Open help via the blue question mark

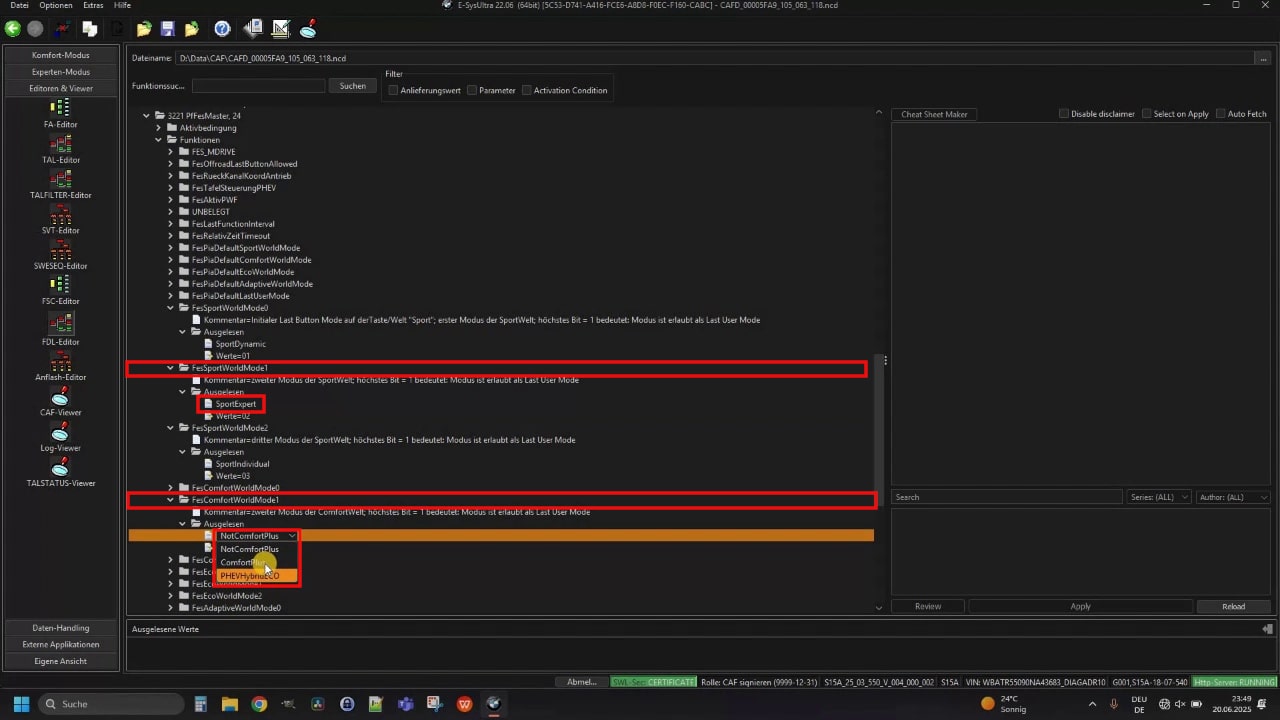(222, 29)
